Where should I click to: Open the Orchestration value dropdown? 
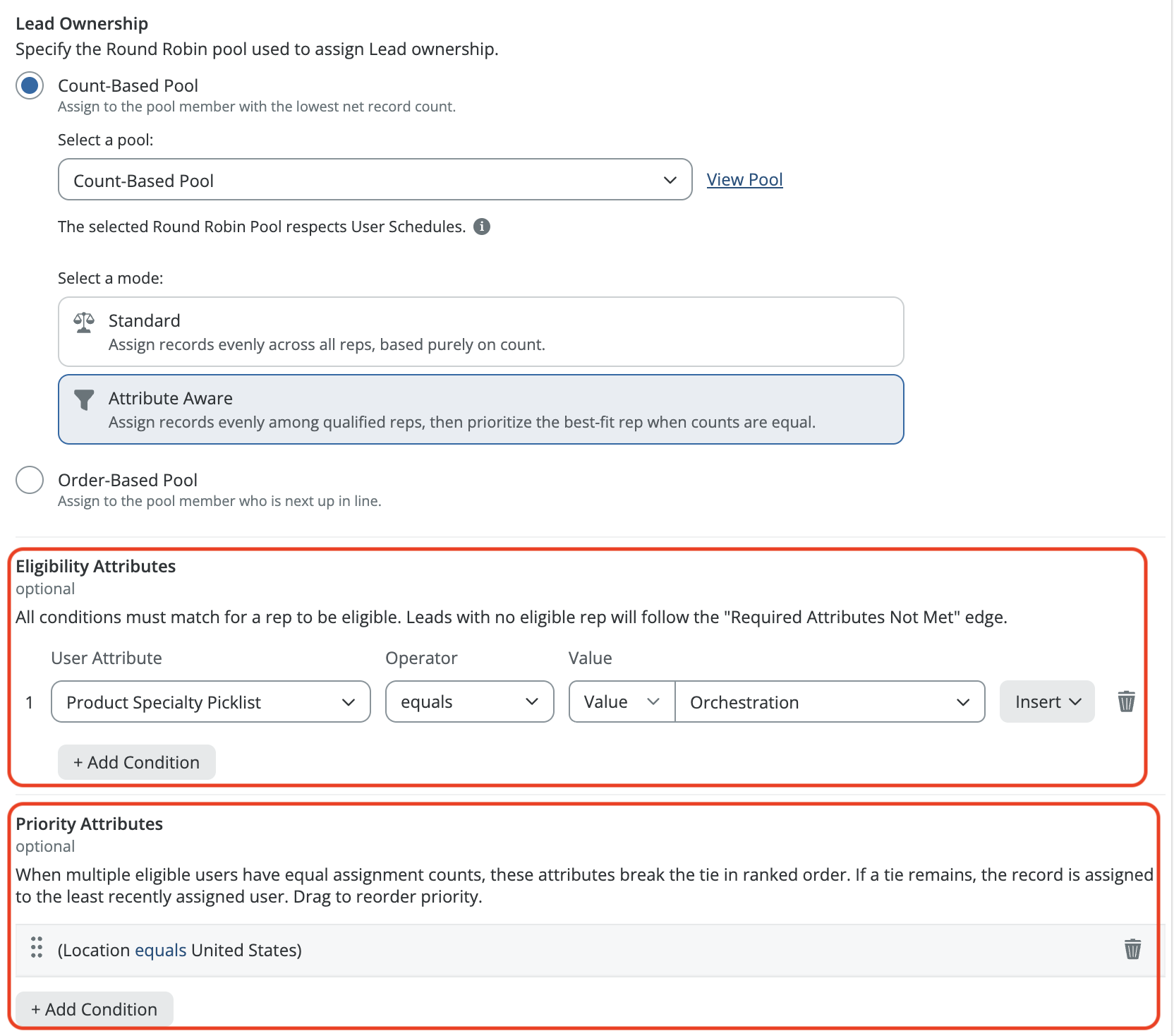pyautogui.click(x=830, y=702)
